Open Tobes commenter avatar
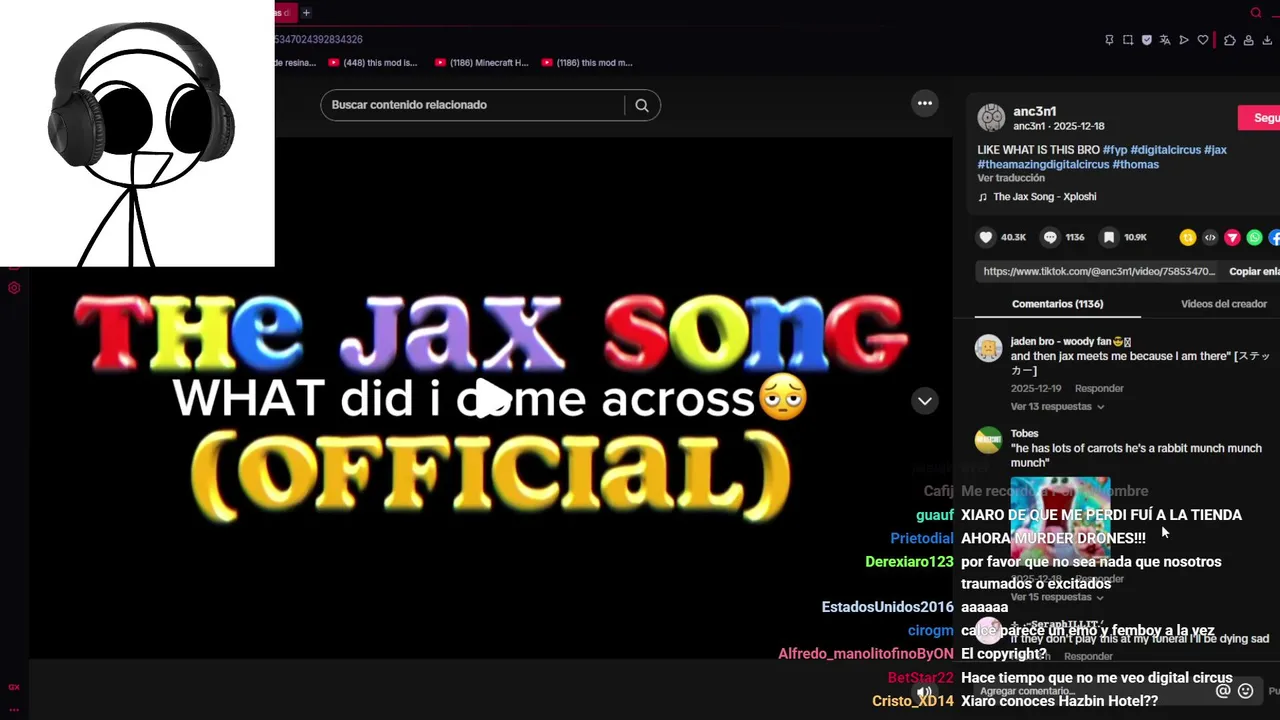This screenshot has width=1280, height=720. pyautogui.click(x=988, y=440)
